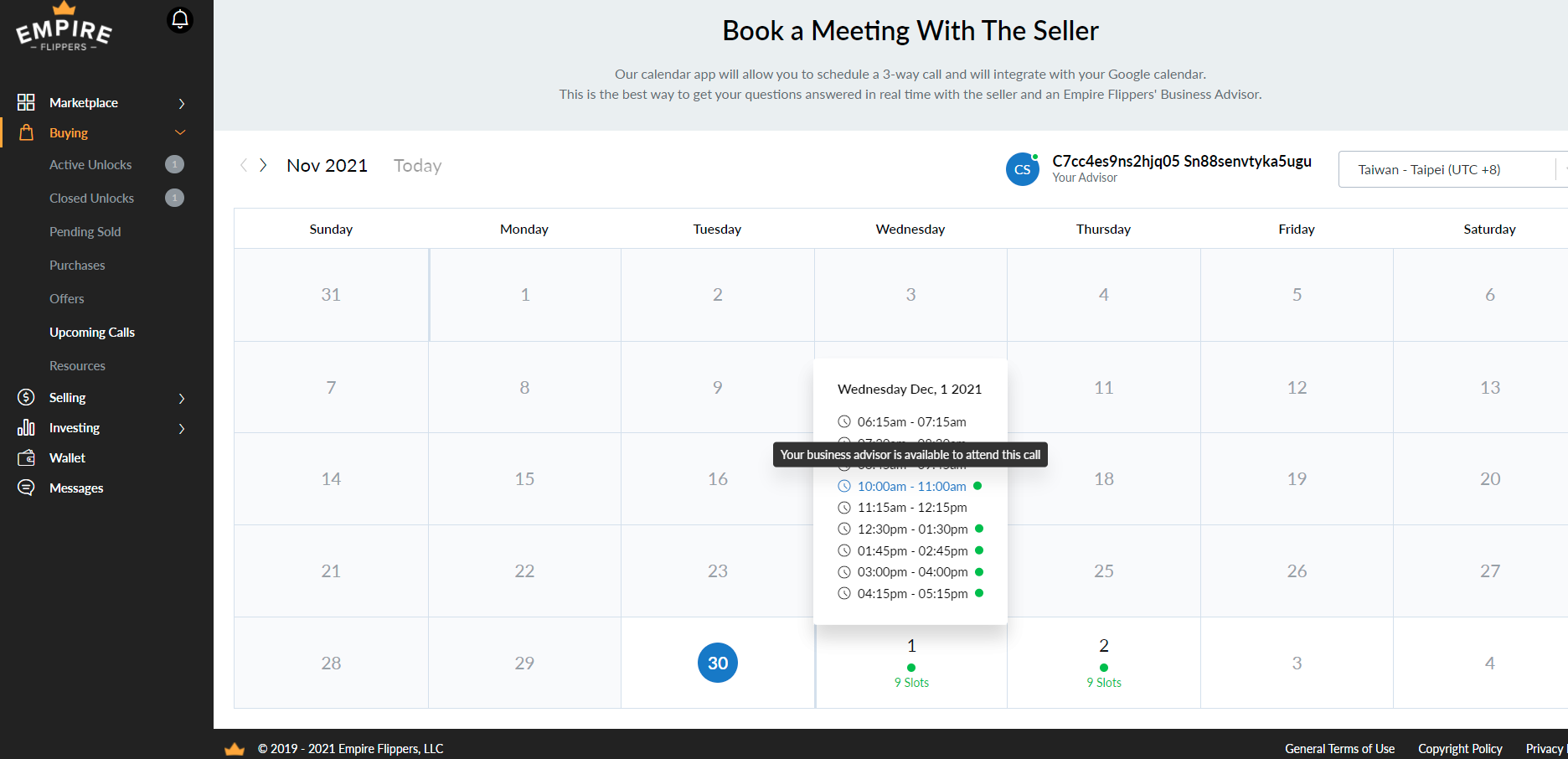The width and height of the screenshot is (1568, 759).
Task: Click the Messages chat icon
Action: tap(26, 488)
